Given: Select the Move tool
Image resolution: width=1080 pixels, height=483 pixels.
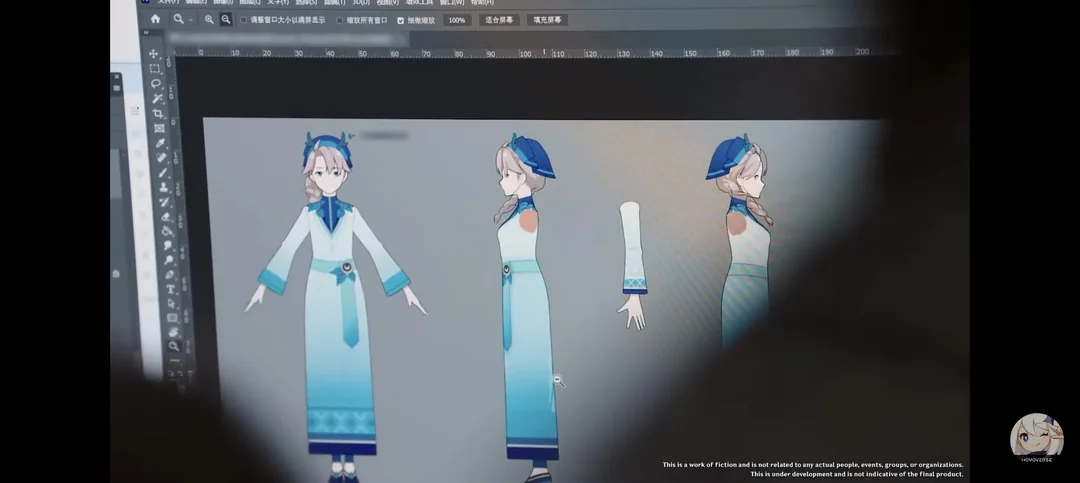Looking at the screenshot, I should click(154, 54).
